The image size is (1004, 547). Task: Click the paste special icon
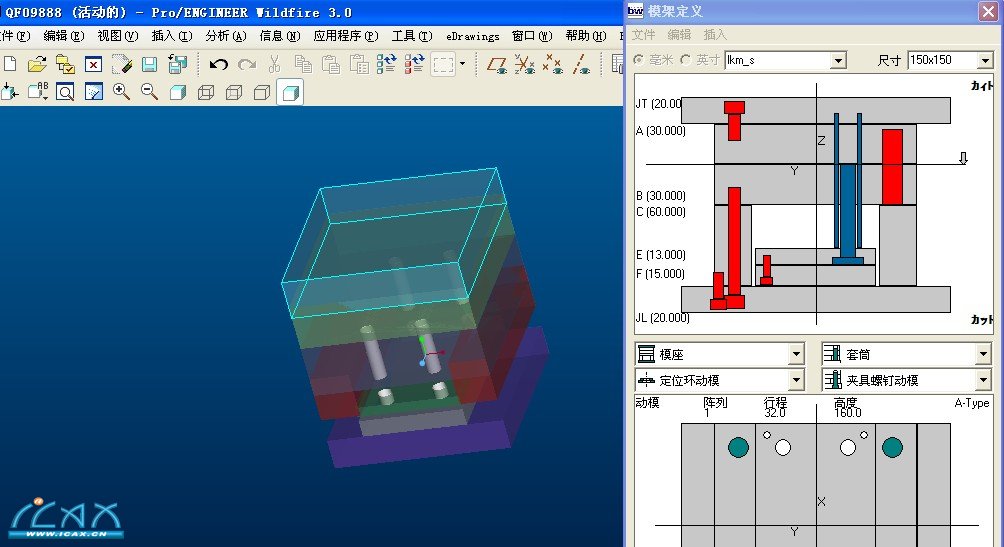coord(359,64)
